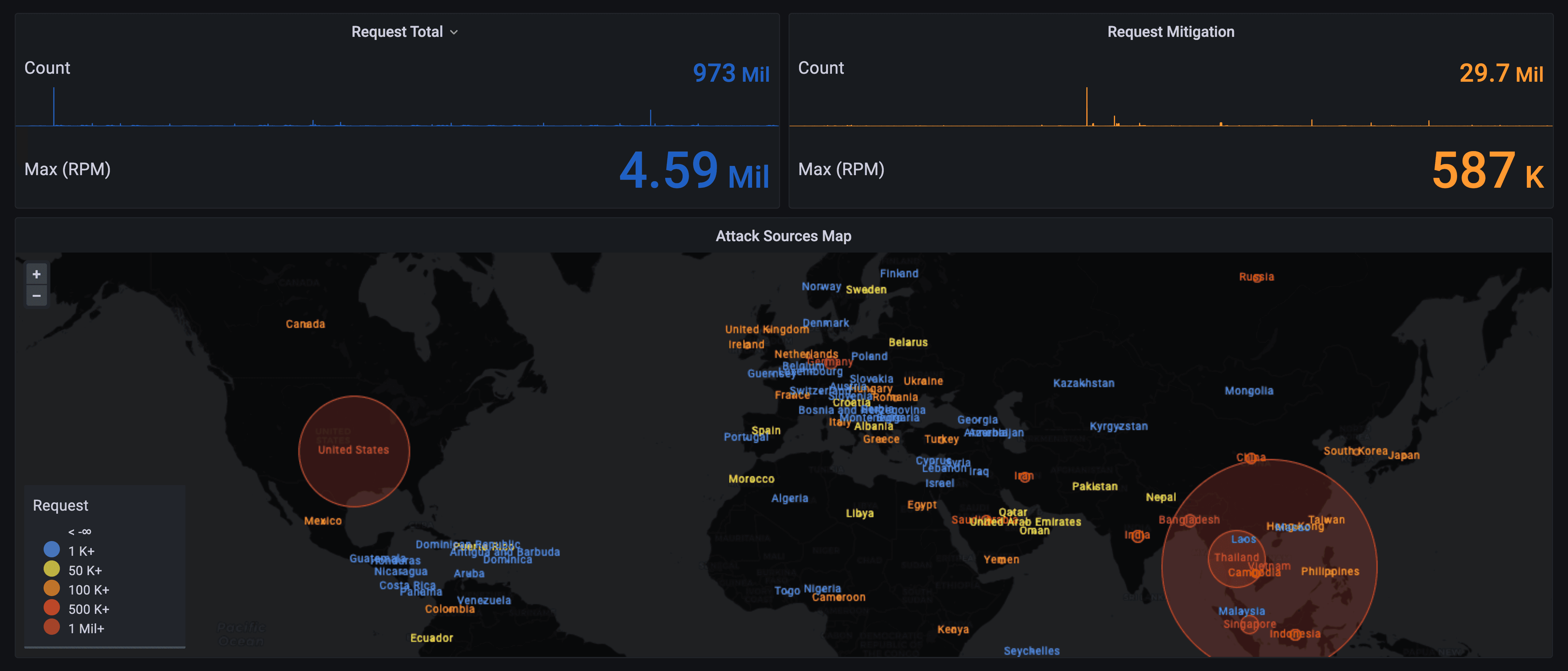1568x671 pixels.
Task: Click the 1 K+ blue legend swatch
Action: point(52,550)
